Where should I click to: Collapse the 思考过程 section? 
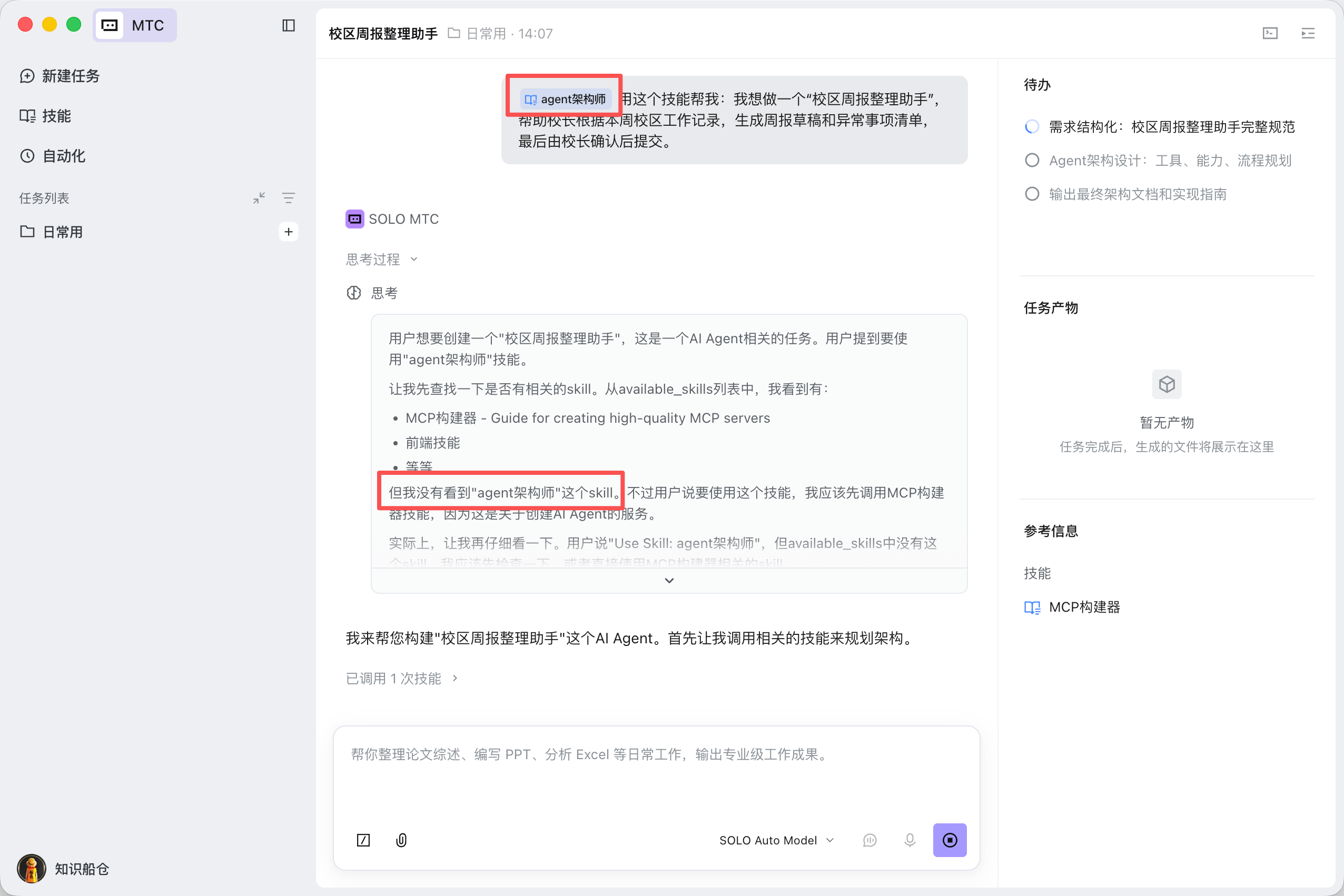pos(381,260)
